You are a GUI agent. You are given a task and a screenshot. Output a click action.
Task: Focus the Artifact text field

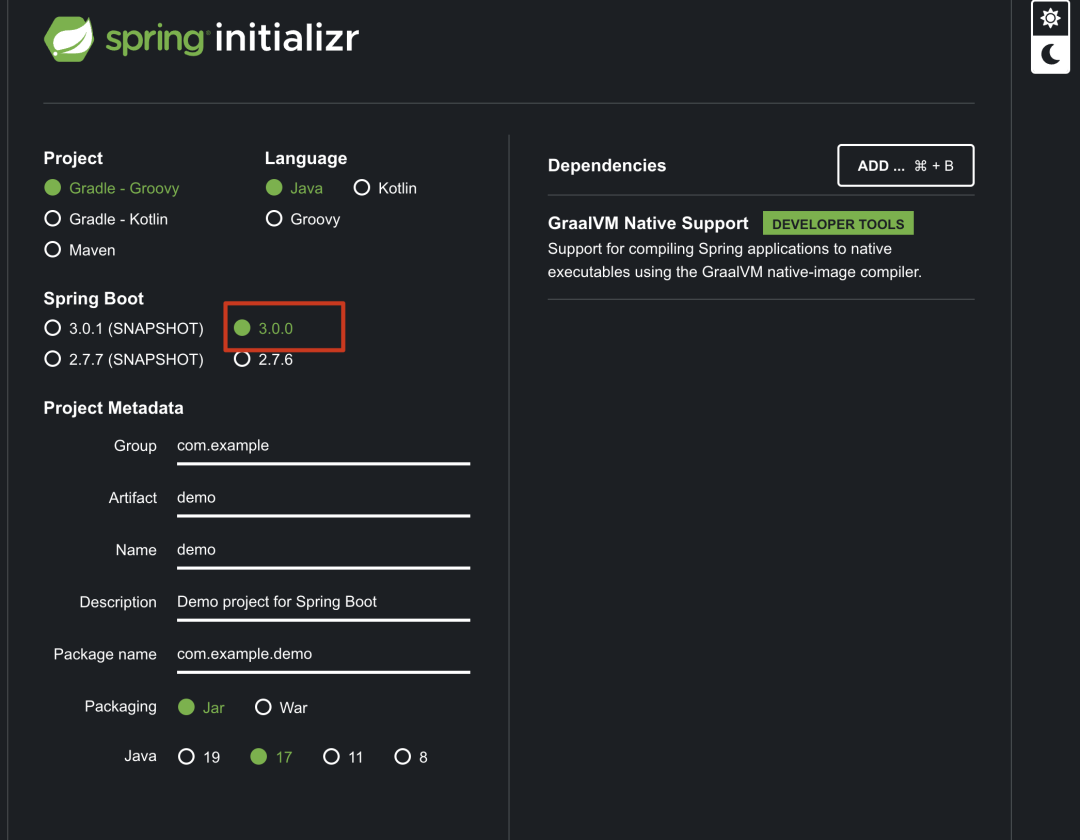pyautogui.click(x=322, y=498)
